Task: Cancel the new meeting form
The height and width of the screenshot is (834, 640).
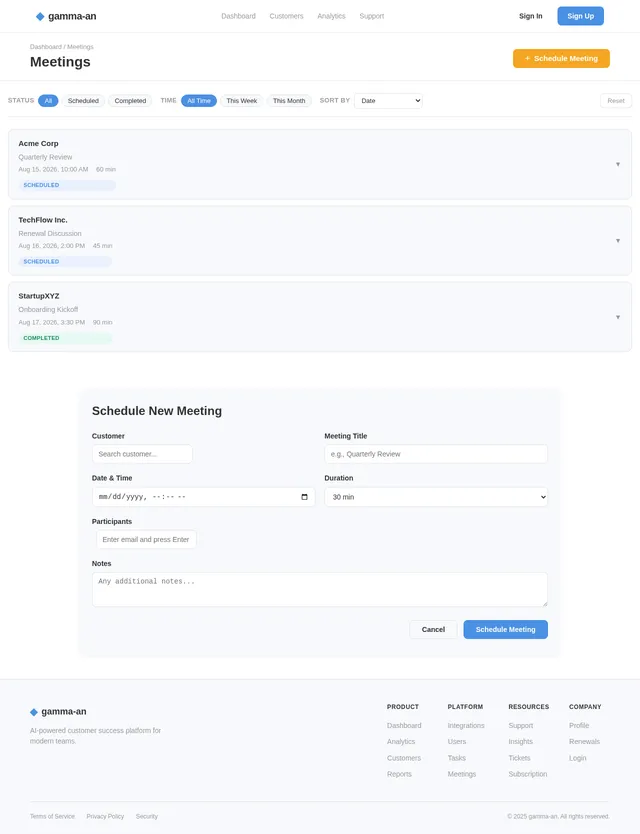Action: click(433, 629)
